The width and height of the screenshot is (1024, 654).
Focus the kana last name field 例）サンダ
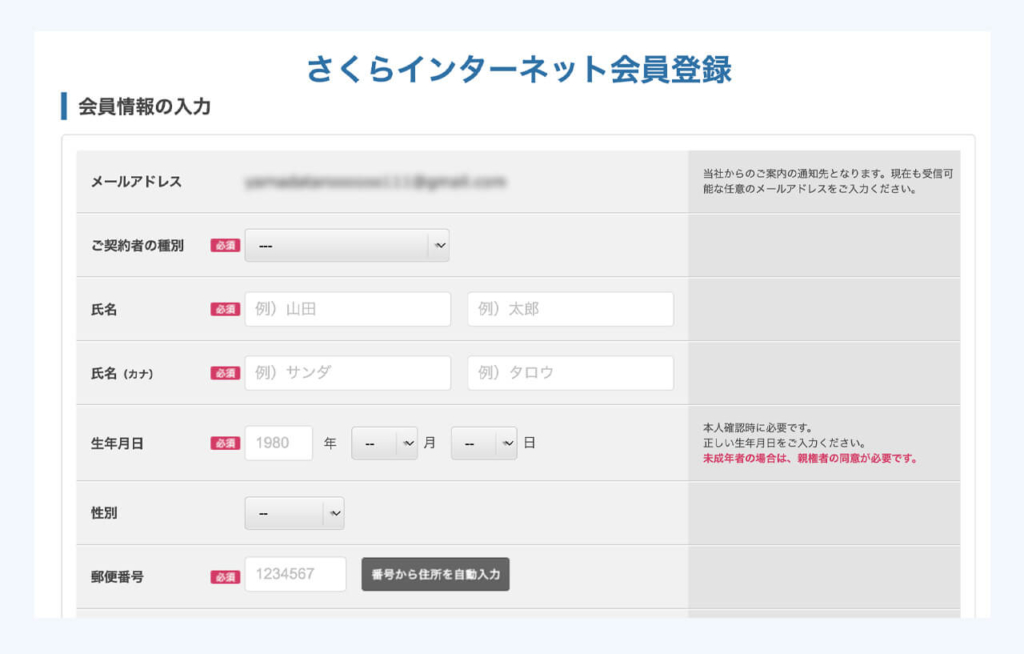click(x=347, y=373)
